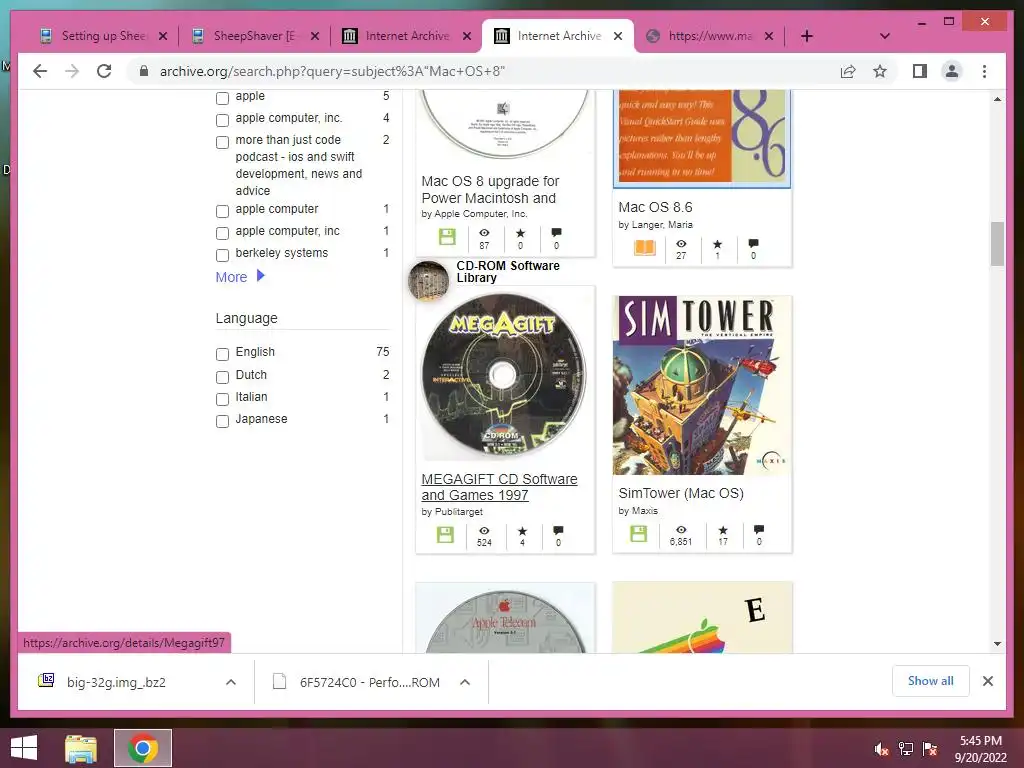Screen dimensions: 1024x768
Task: Click the CD-ROM Software Library collection icon
Action: [428, 281]
